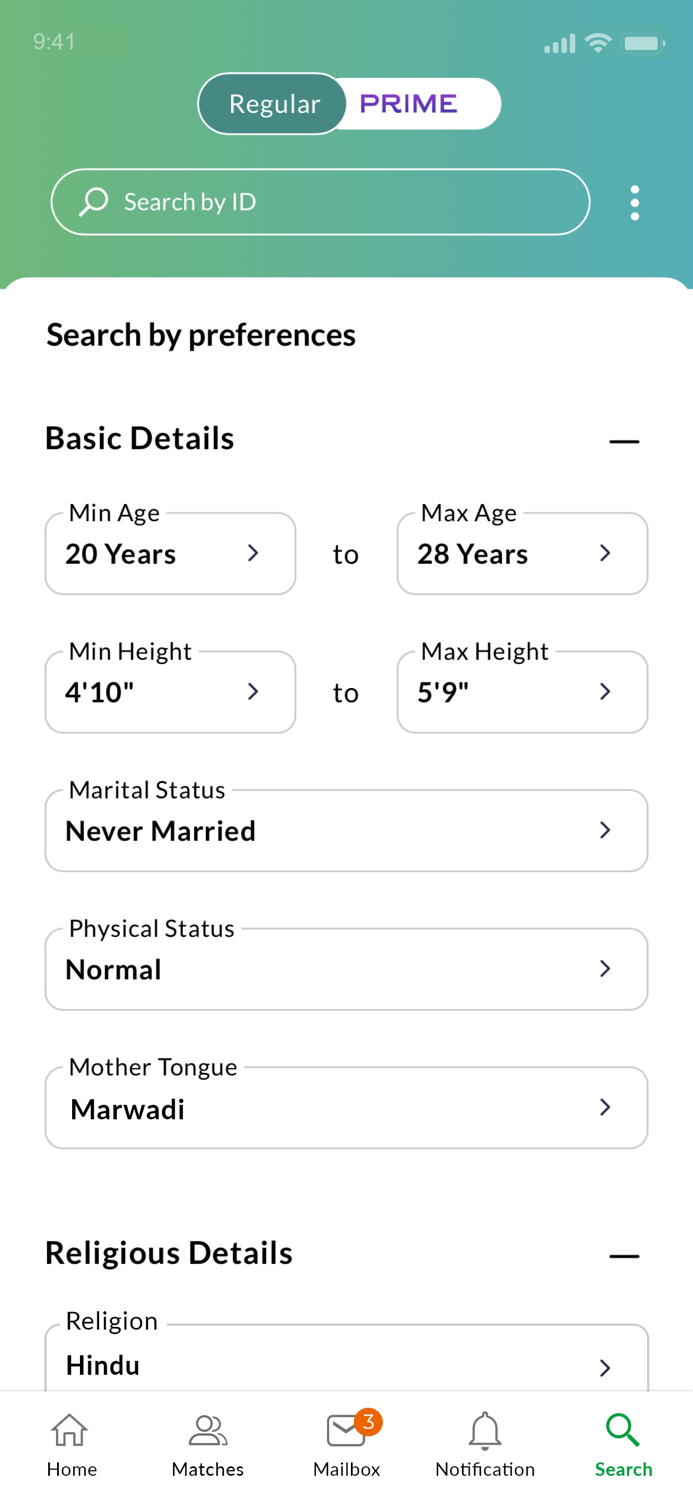Tap the magnifying glass in the search bar
This screenshot has height=1500, width=693.
coord(93,201)
